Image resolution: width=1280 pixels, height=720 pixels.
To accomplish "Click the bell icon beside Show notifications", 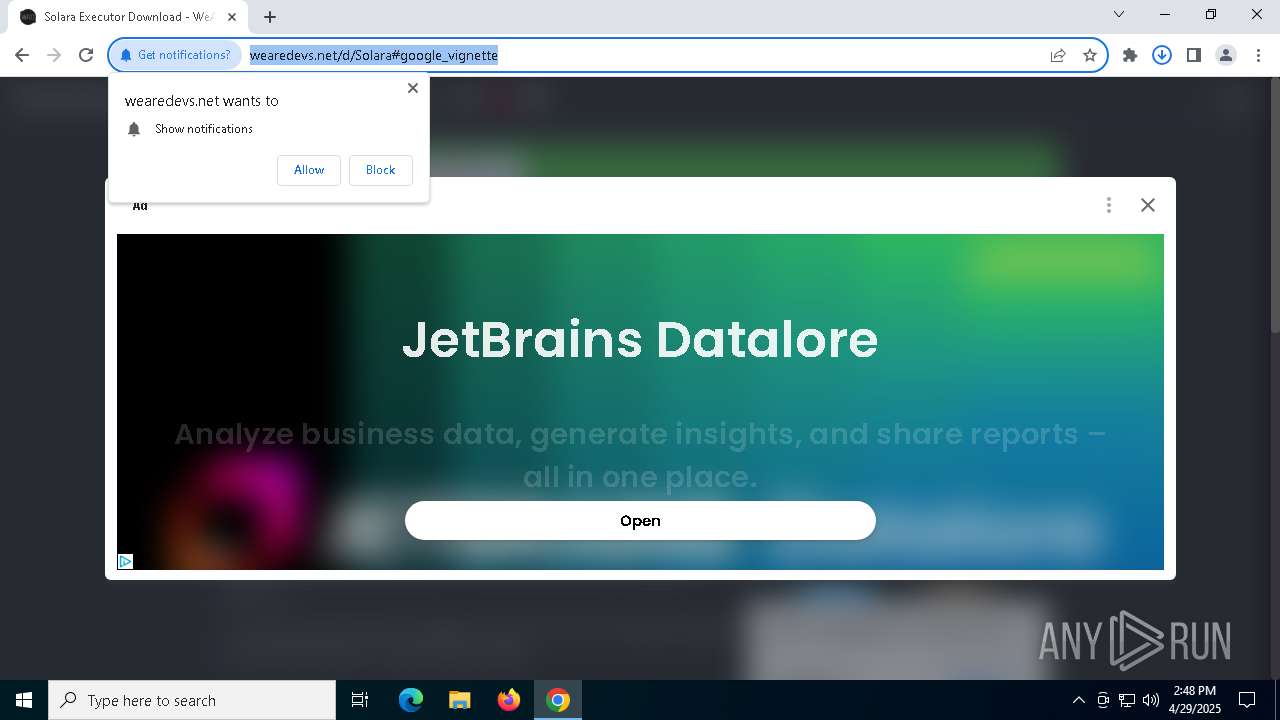I will pos(134,129).
